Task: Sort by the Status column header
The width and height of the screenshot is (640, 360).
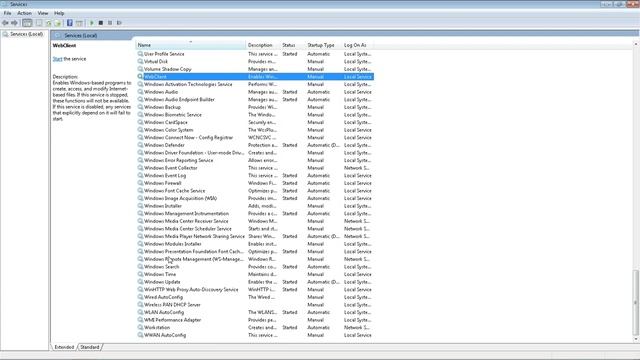Action: [x=293, y=45]
